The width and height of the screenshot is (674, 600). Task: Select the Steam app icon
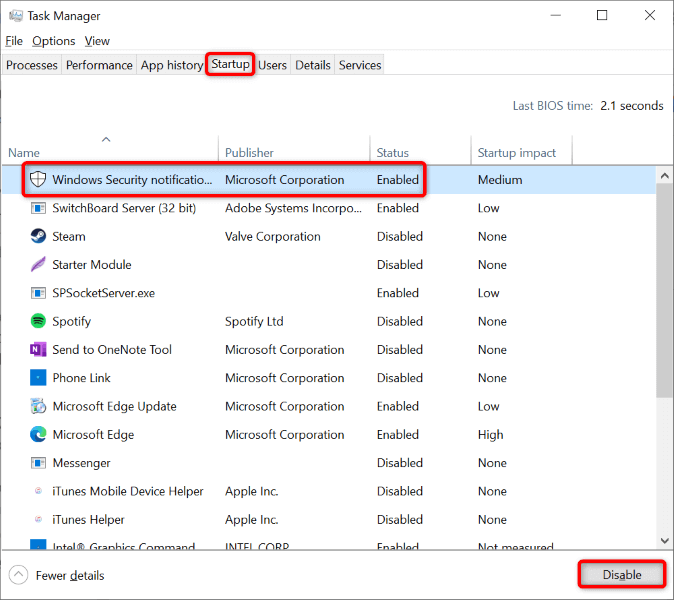tap(38, 237)
